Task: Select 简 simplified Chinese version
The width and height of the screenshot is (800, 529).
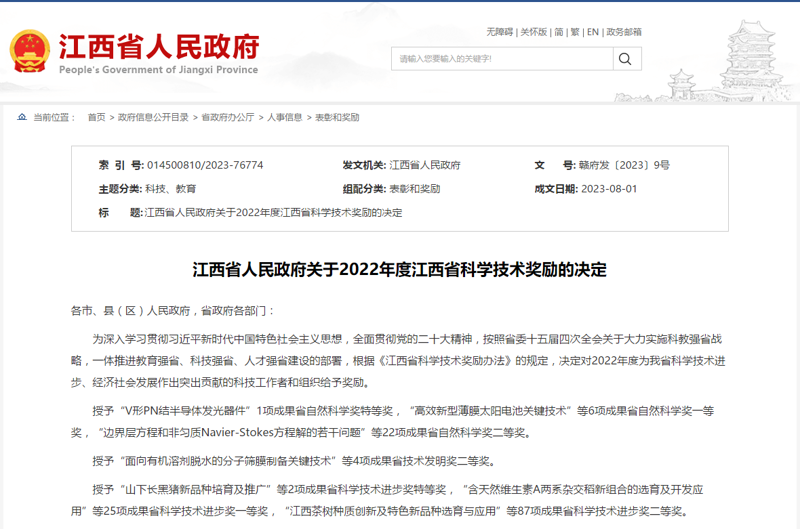Action: 559,32
